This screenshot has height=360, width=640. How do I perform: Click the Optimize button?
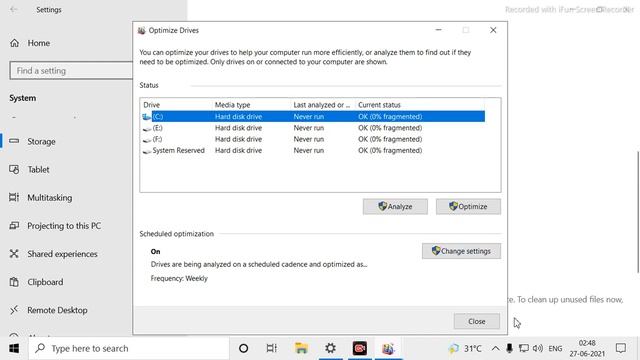click(468, 207)
